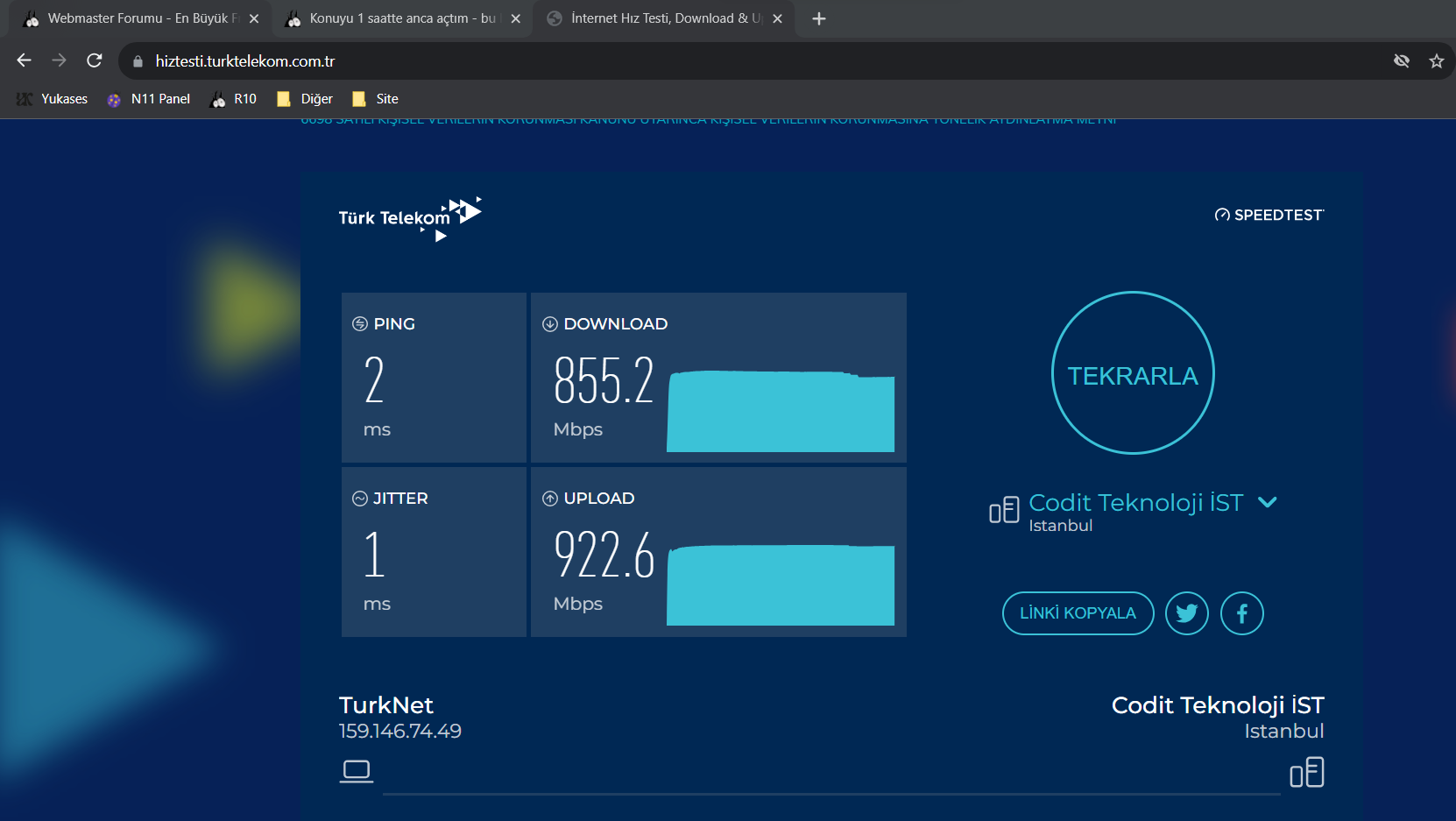This screenshot has width=1456, height=821.
Task: Open the Diğer bookmarks folder
Action: [x=305, y=99]
